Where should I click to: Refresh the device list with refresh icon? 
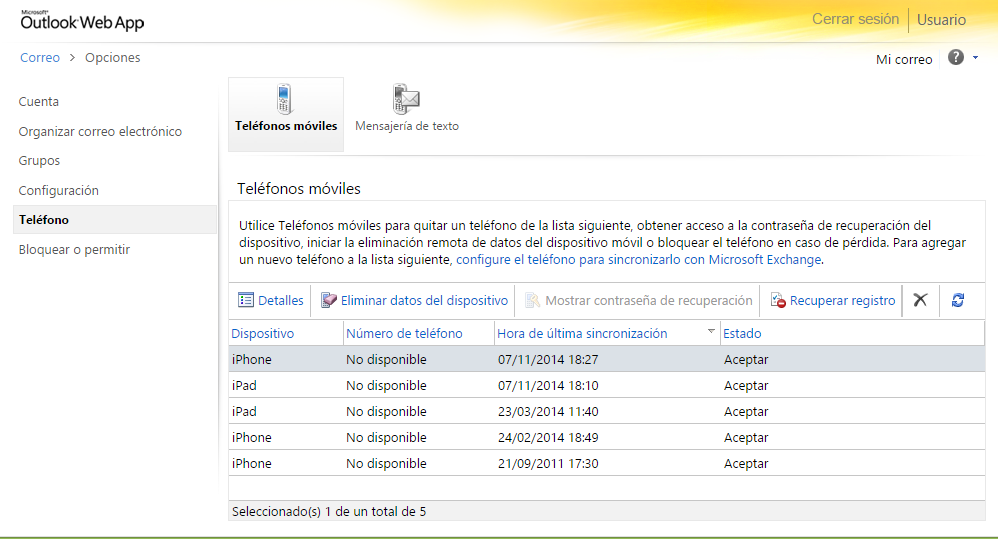click(x=958, y=300)
